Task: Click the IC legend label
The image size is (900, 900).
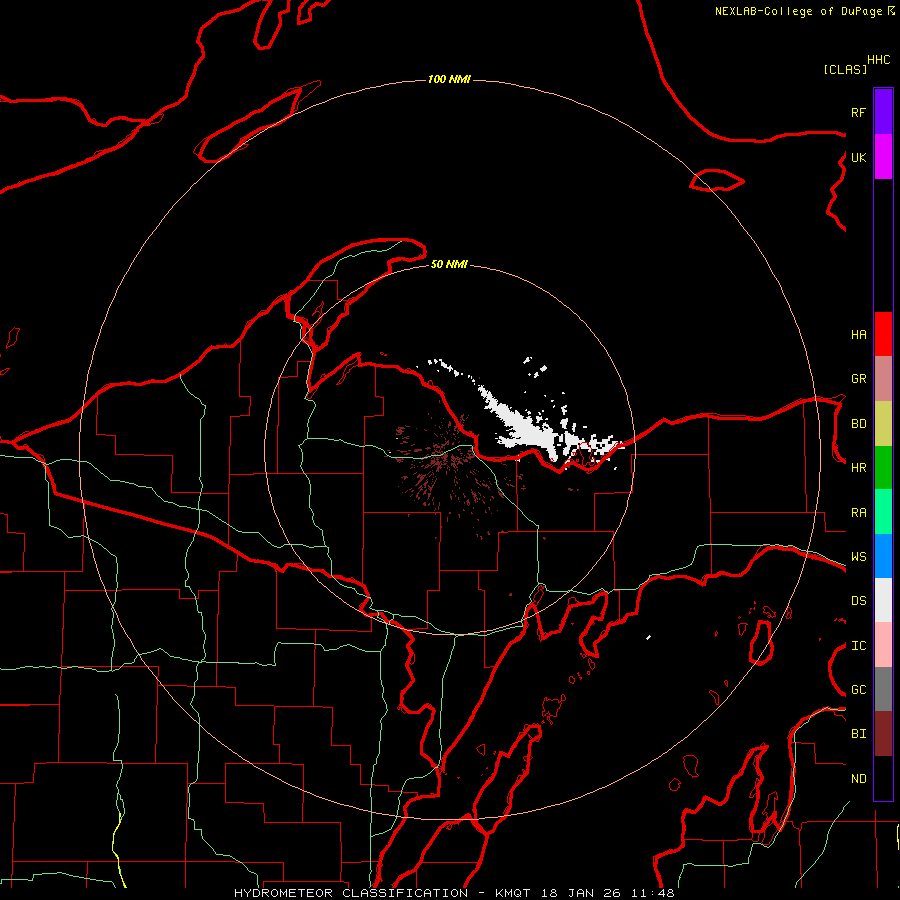Action: click(x=859, y=646)
